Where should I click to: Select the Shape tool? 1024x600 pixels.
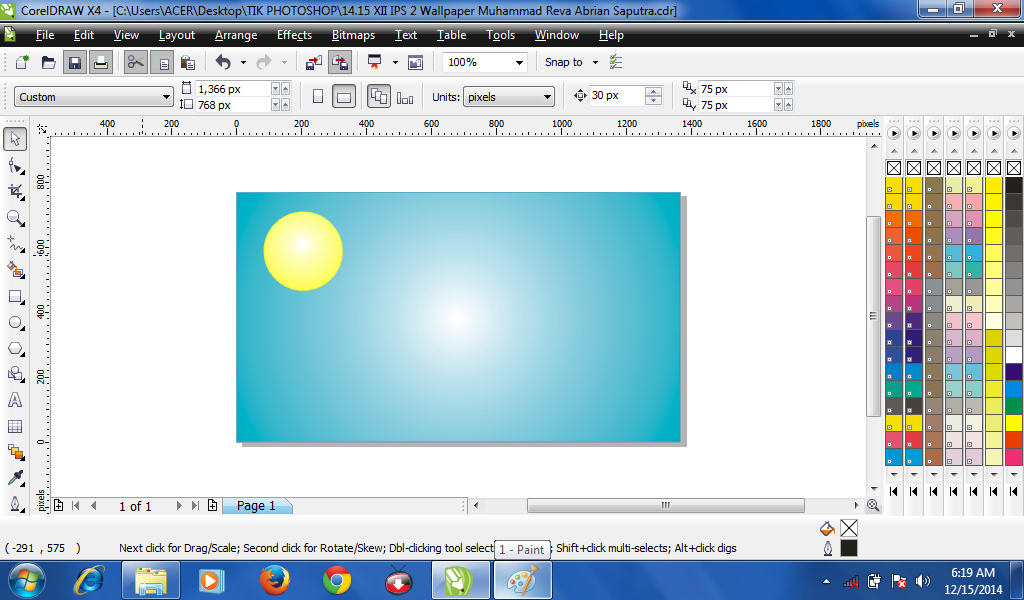pyautogui.click(x=14, y=166)
